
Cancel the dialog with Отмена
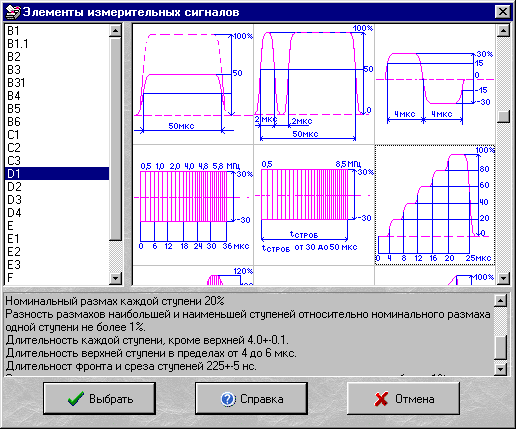pos(403,399)
